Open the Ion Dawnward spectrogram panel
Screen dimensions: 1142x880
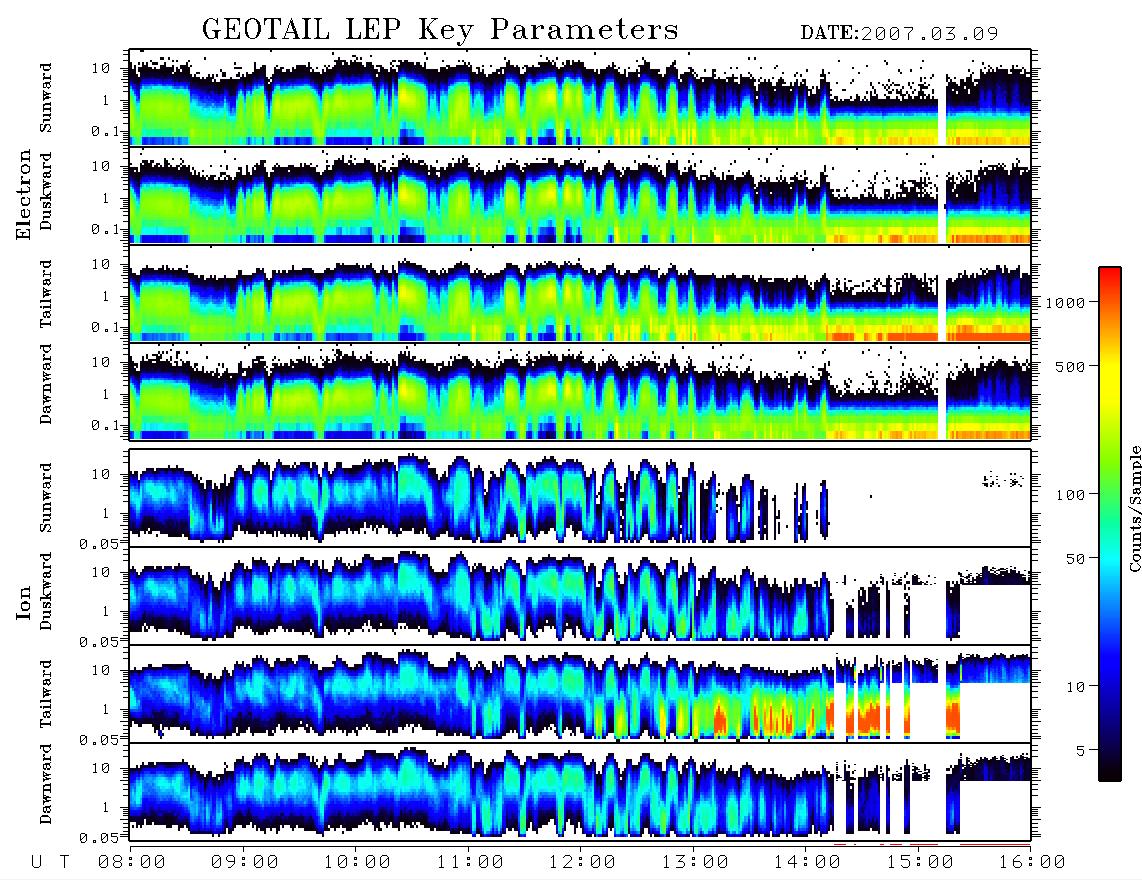pos(580,792)
